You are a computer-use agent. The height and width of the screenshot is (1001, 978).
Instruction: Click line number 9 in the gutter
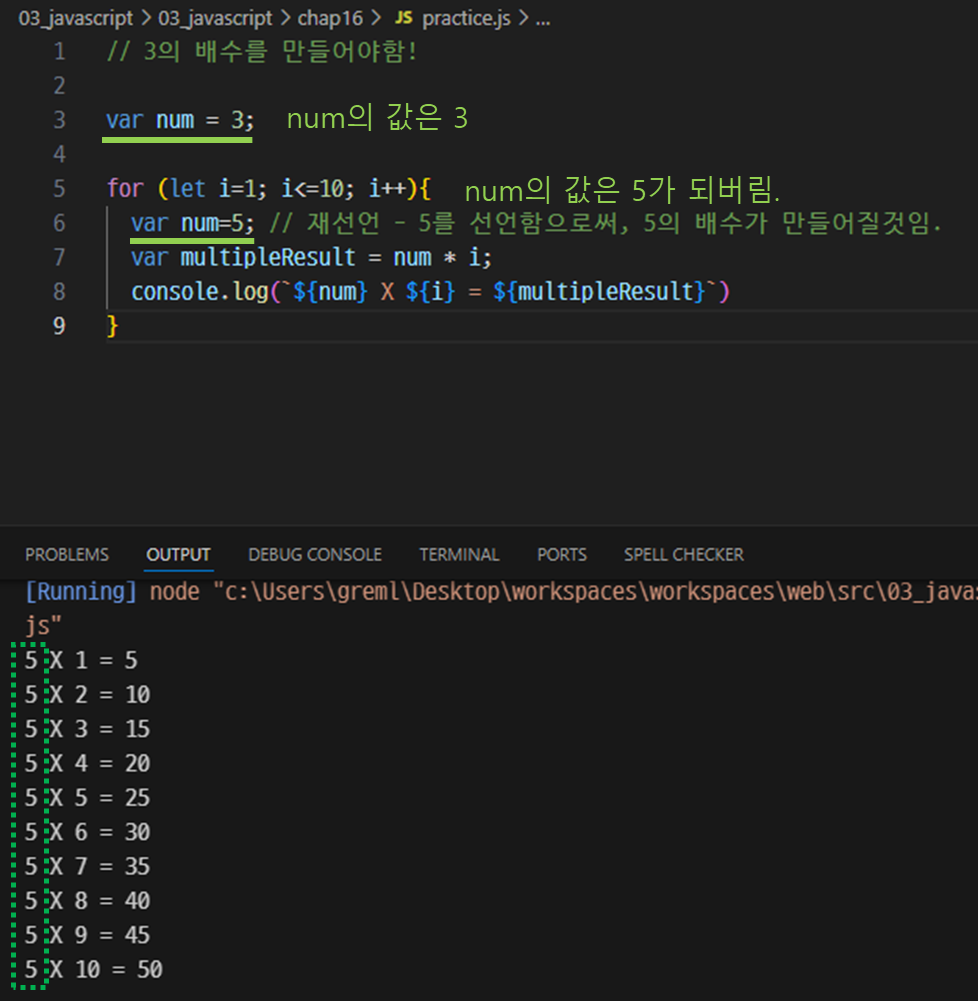[59, 326]
